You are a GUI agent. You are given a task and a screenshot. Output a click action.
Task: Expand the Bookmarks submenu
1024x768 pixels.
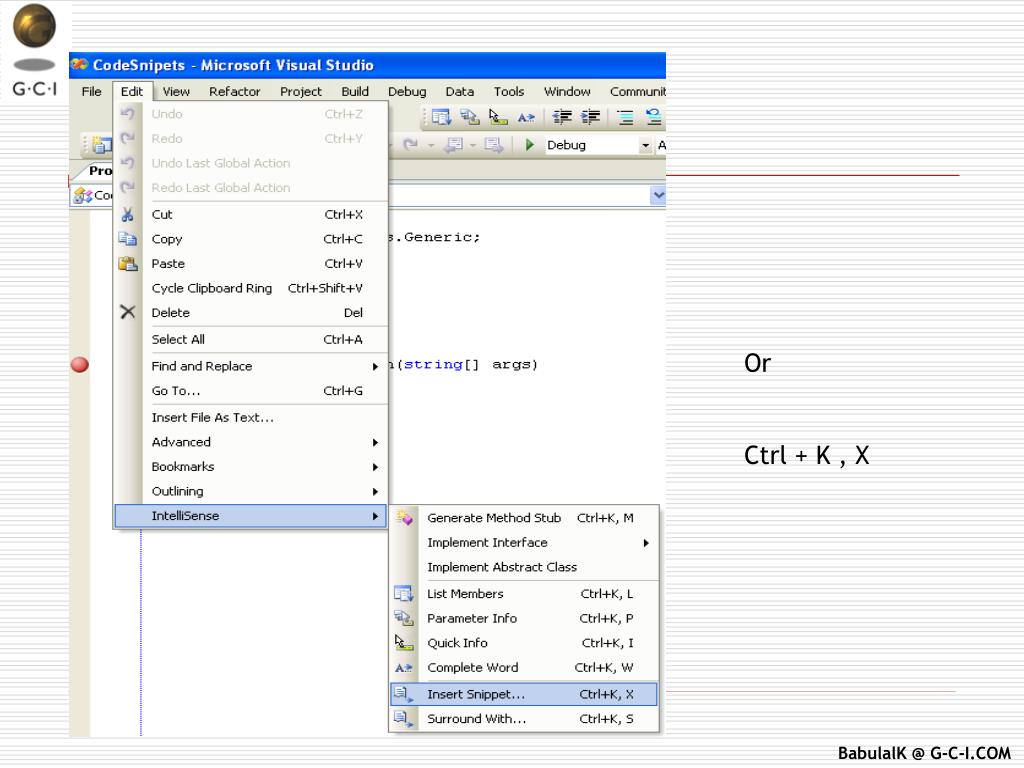[x=251, y=467]
